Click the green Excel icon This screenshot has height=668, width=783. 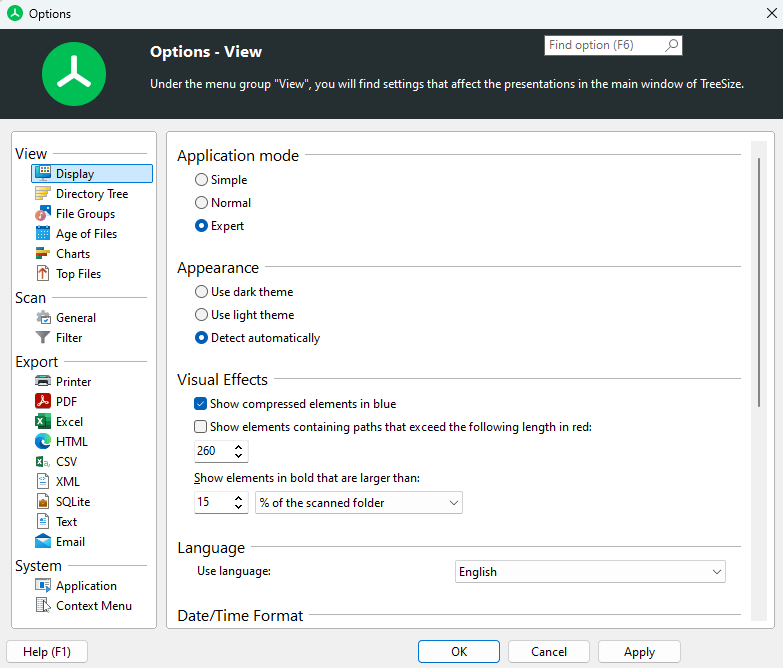coord(43,421)
